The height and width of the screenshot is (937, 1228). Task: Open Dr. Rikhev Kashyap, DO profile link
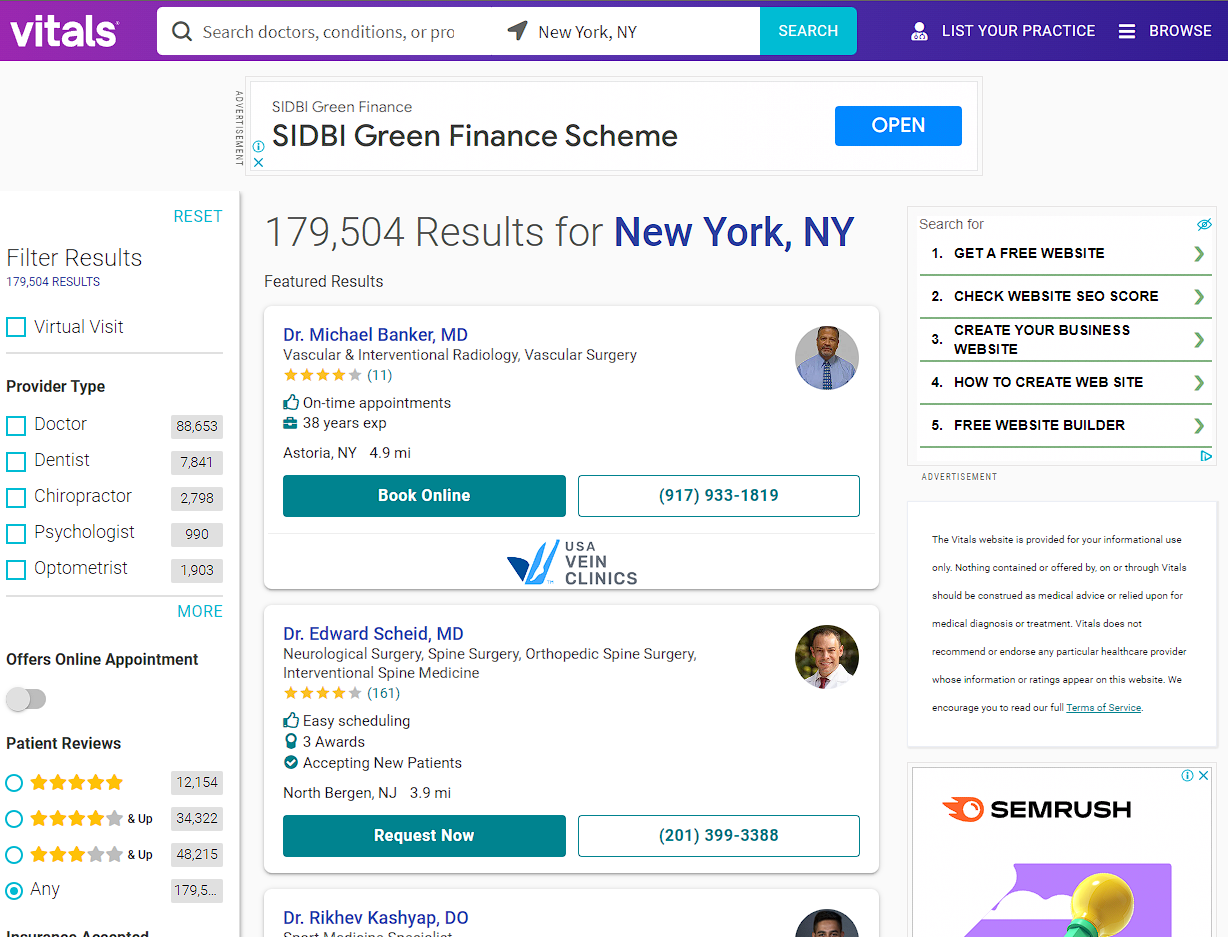(375, 918)
